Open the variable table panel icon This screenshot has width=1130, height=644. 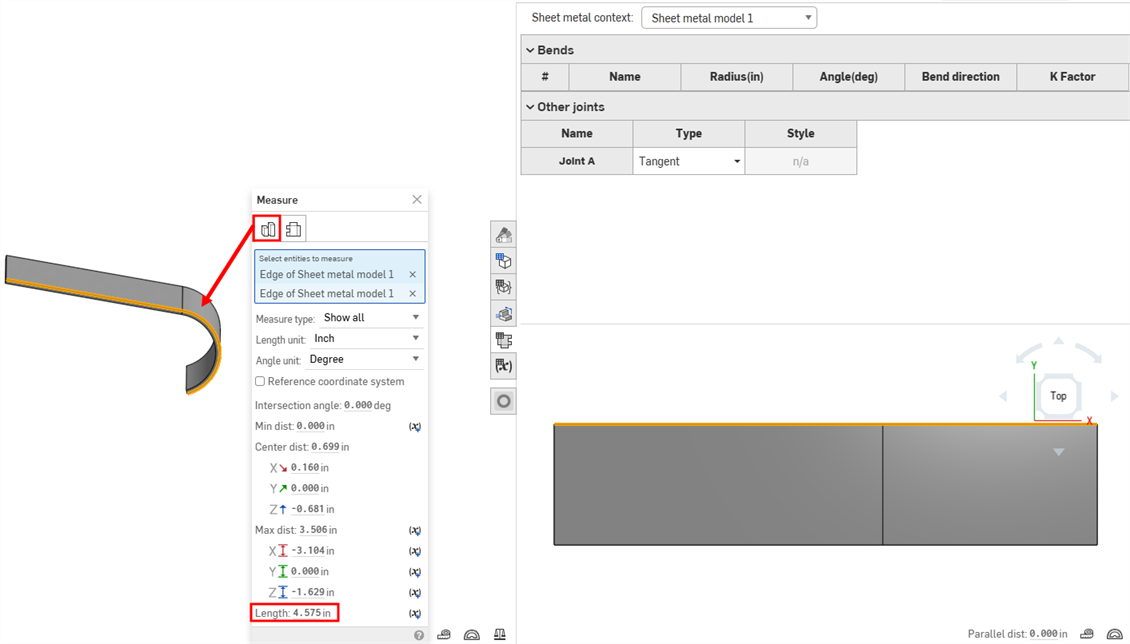[x=503, y=366]
